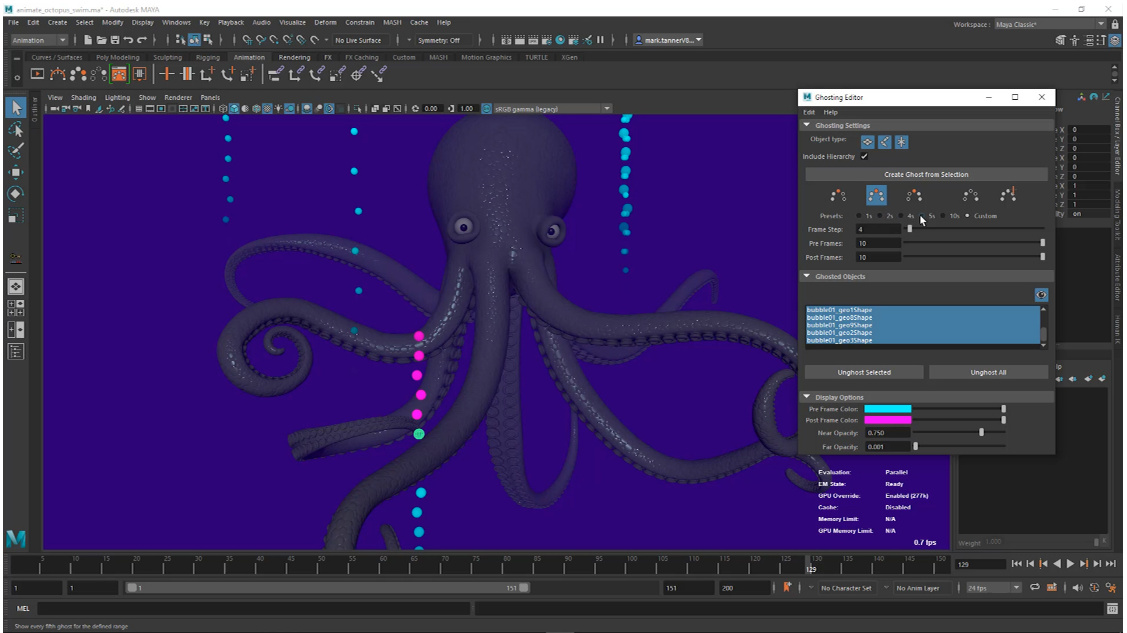Select the arrow Select tool
The image size is (1127, 633).
click(16, 107)
